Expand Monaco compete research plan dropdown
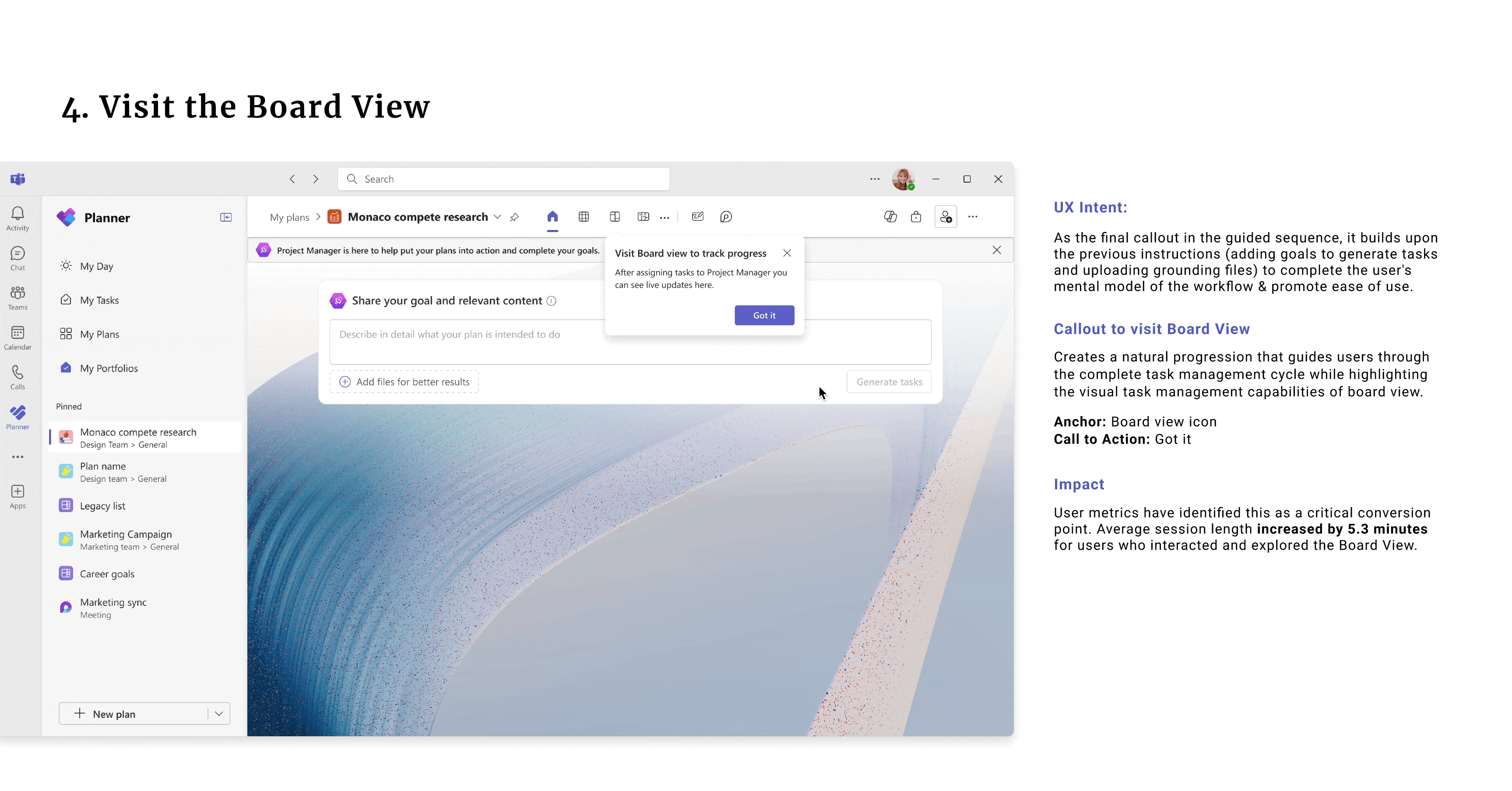This screenshot has width=1512, height=791. [x=498, y=217]
